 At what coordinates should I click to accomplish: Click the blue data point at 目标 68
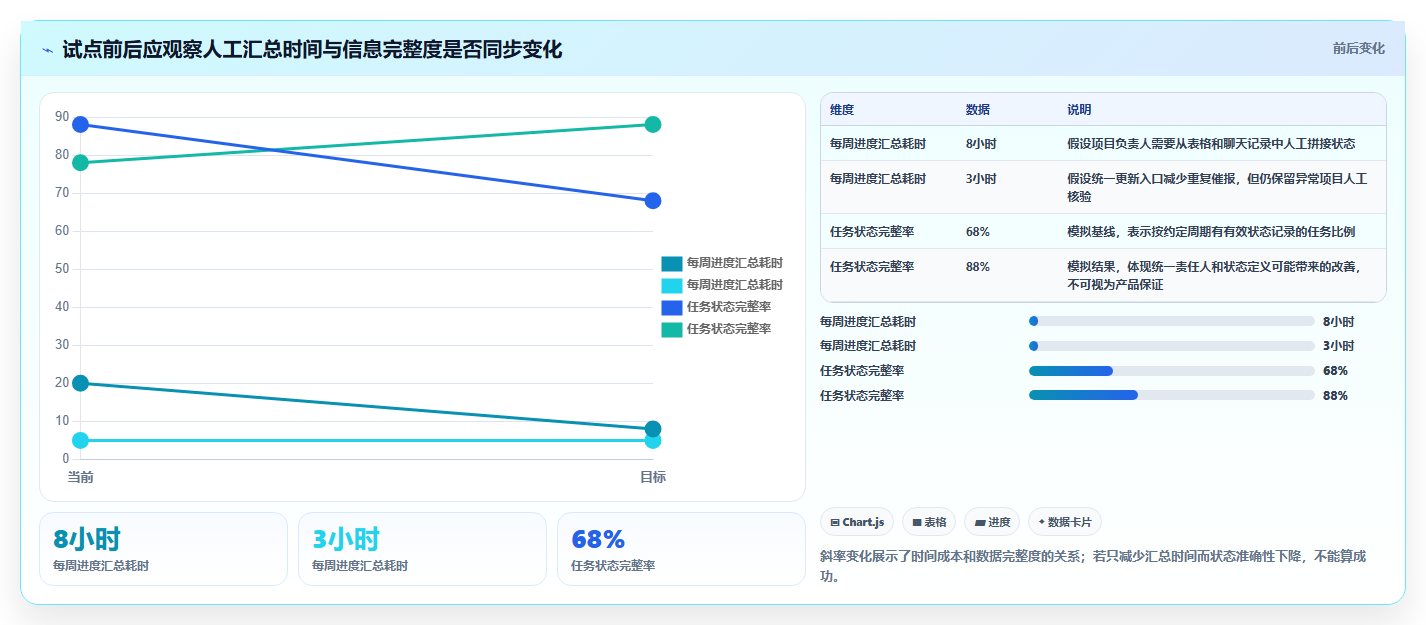point(653,200)
